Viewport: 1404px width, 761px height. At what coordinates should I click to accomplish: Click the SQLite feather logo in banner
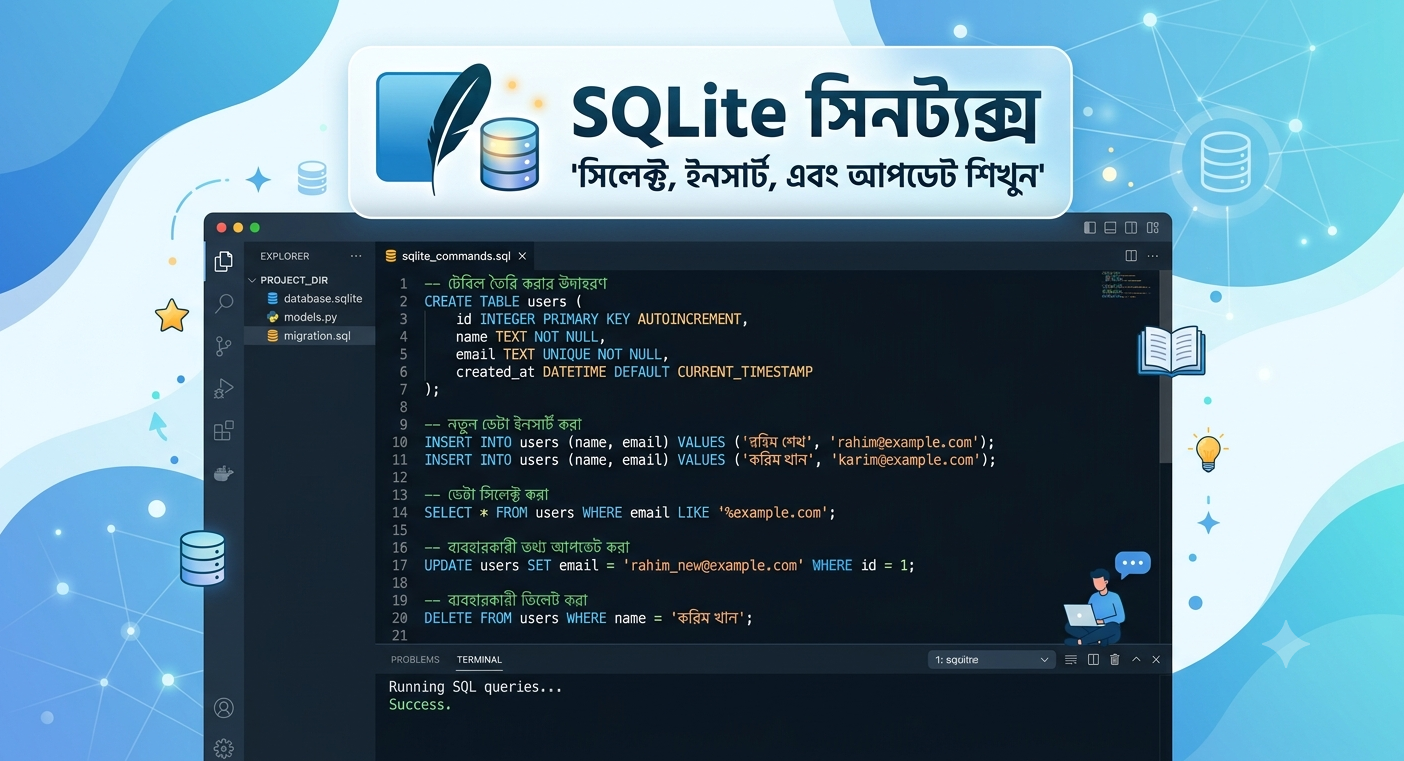tap(435, 128)
